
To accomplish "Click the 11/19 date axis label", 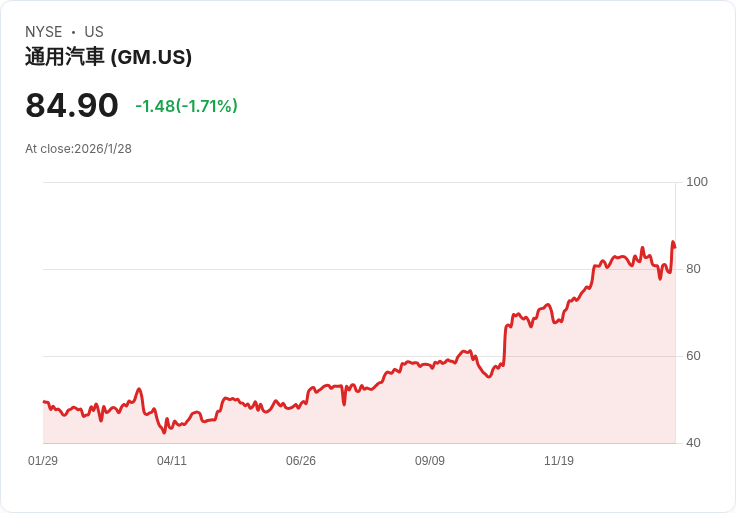I will [x=559, y=461].
